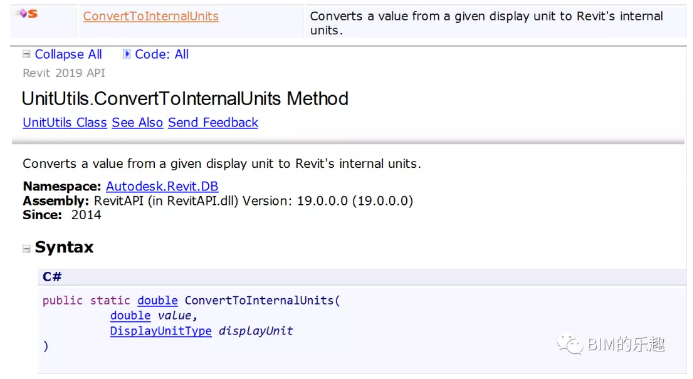Image resolution: width=693 pixels, height=379 pixels.
Task: Click the UnitUtils.ConvertToInternalUnits Method title
Action: (185, 99)
